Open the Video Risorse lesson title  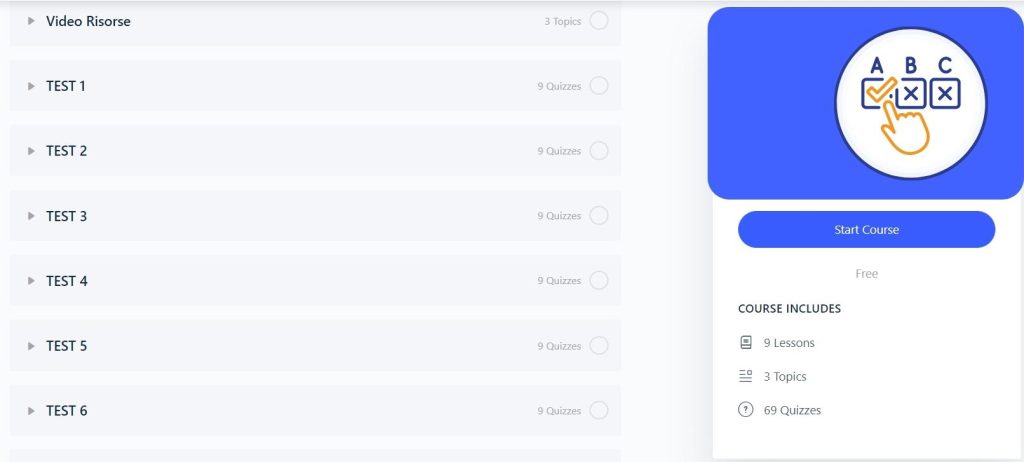[x=88, y=21]
